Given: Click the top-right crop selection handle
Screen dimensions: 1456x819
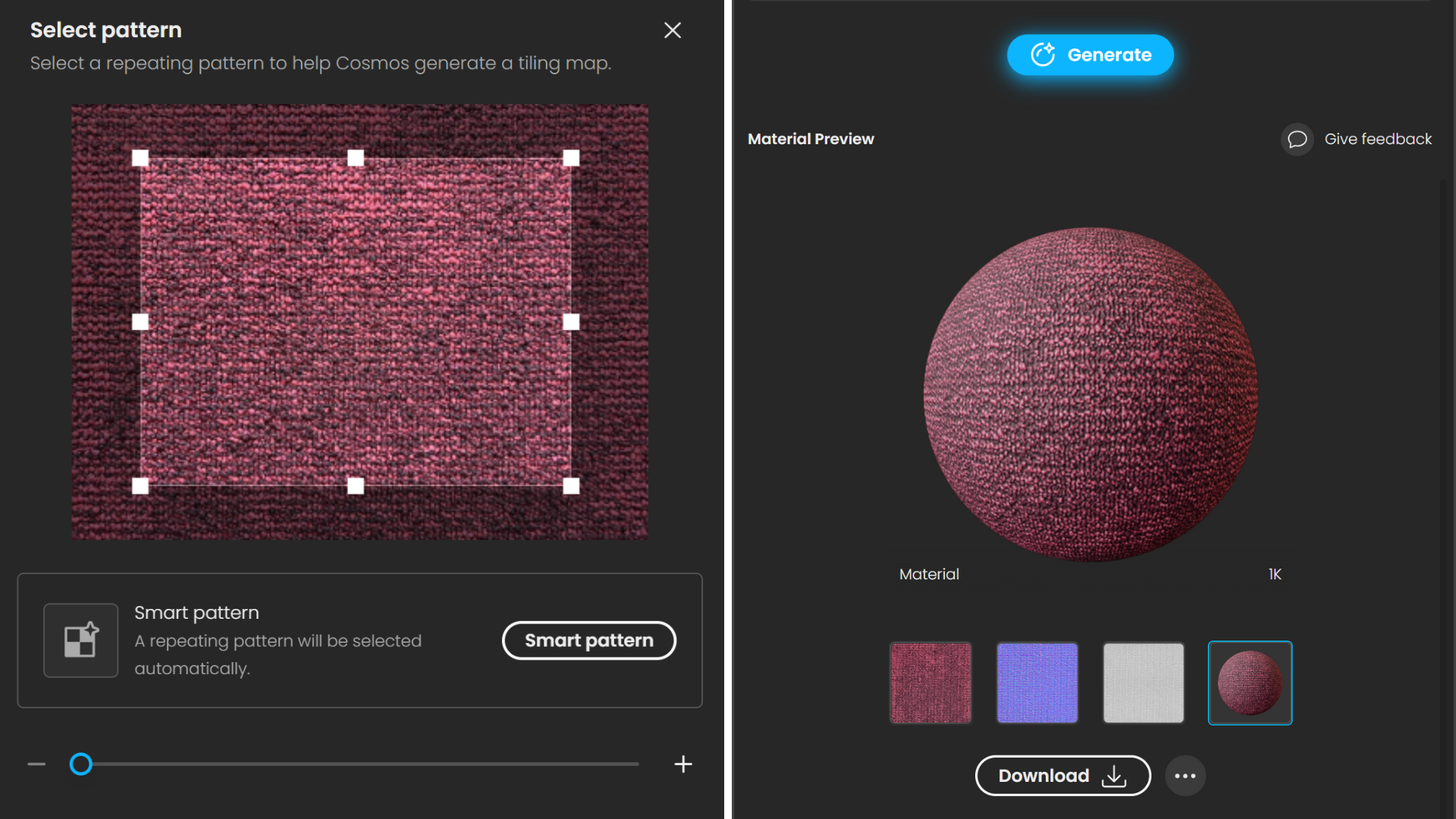Looking at the screenshot, I should click(571, 158).
